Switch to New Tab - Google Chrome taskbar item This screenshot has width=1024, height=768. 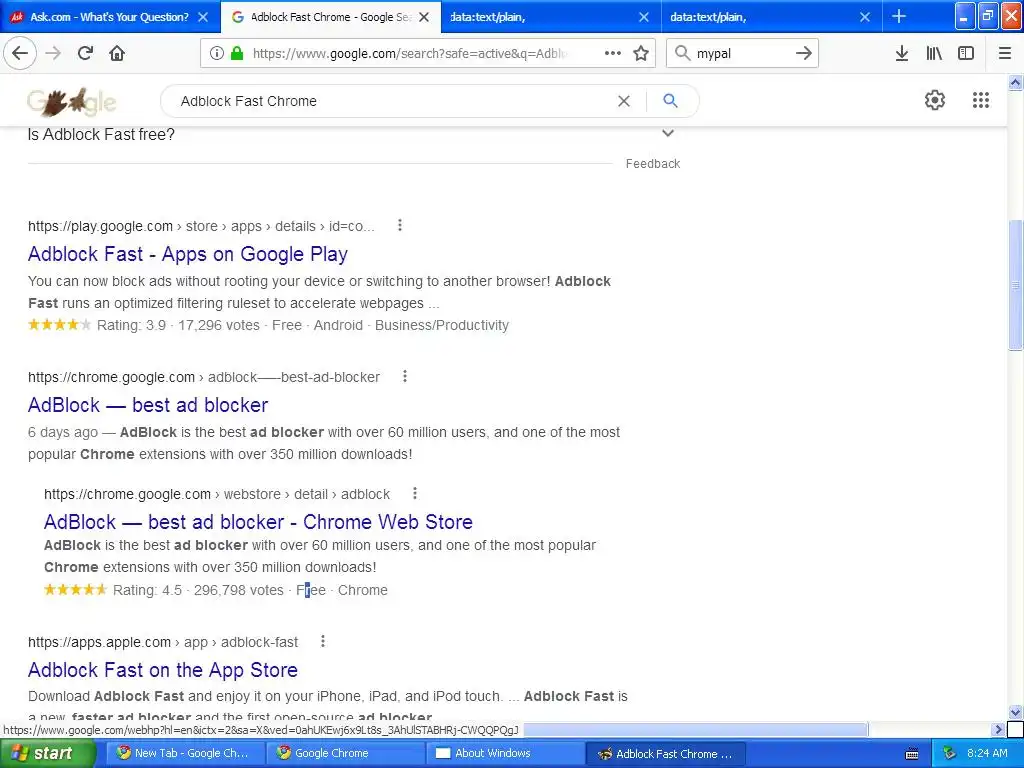pos(185,753)
